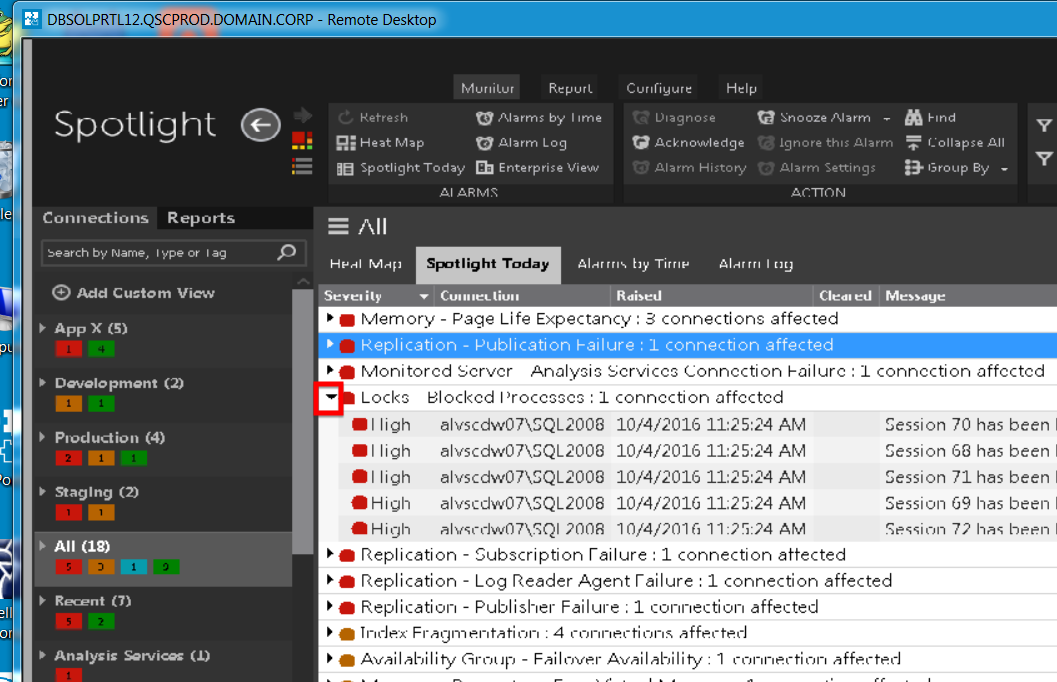The width and height of the screenshot is (1057, 682).
Task: Select the All (18) group
Action: tap(164, 558)
